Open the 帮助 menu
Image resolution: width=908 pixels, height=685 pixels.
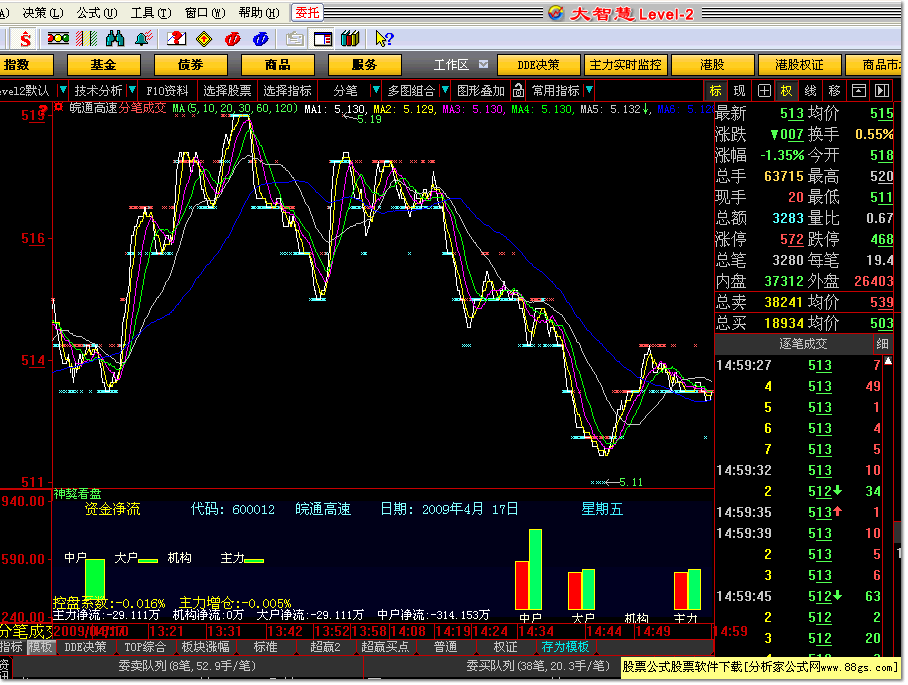pyautogui.click(x=258, y=13)
